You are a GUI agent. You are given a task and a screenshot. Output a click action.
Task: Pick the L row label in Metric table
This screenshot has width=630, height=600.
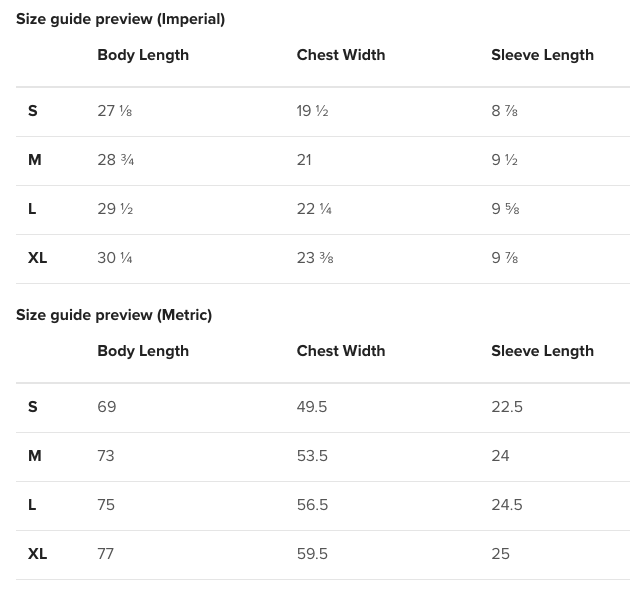[32, 505]
